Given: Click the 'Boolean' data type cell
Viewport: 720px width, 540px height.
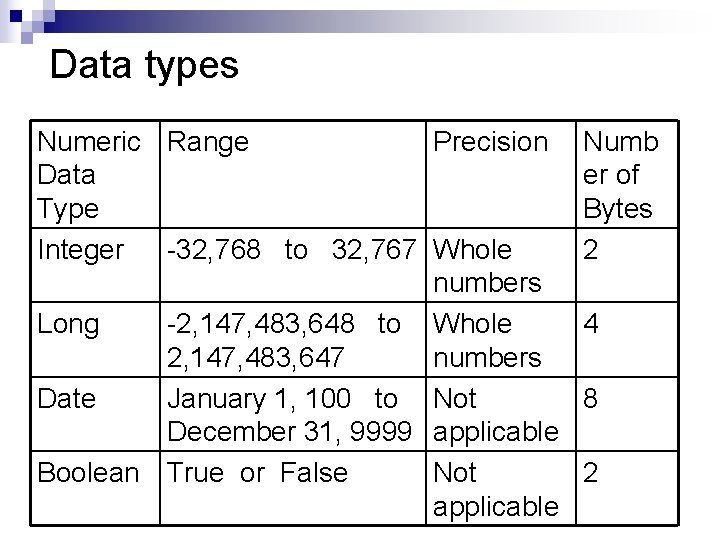Looking at the screenshot, I should pyautogui.click(x=95, y=488).
